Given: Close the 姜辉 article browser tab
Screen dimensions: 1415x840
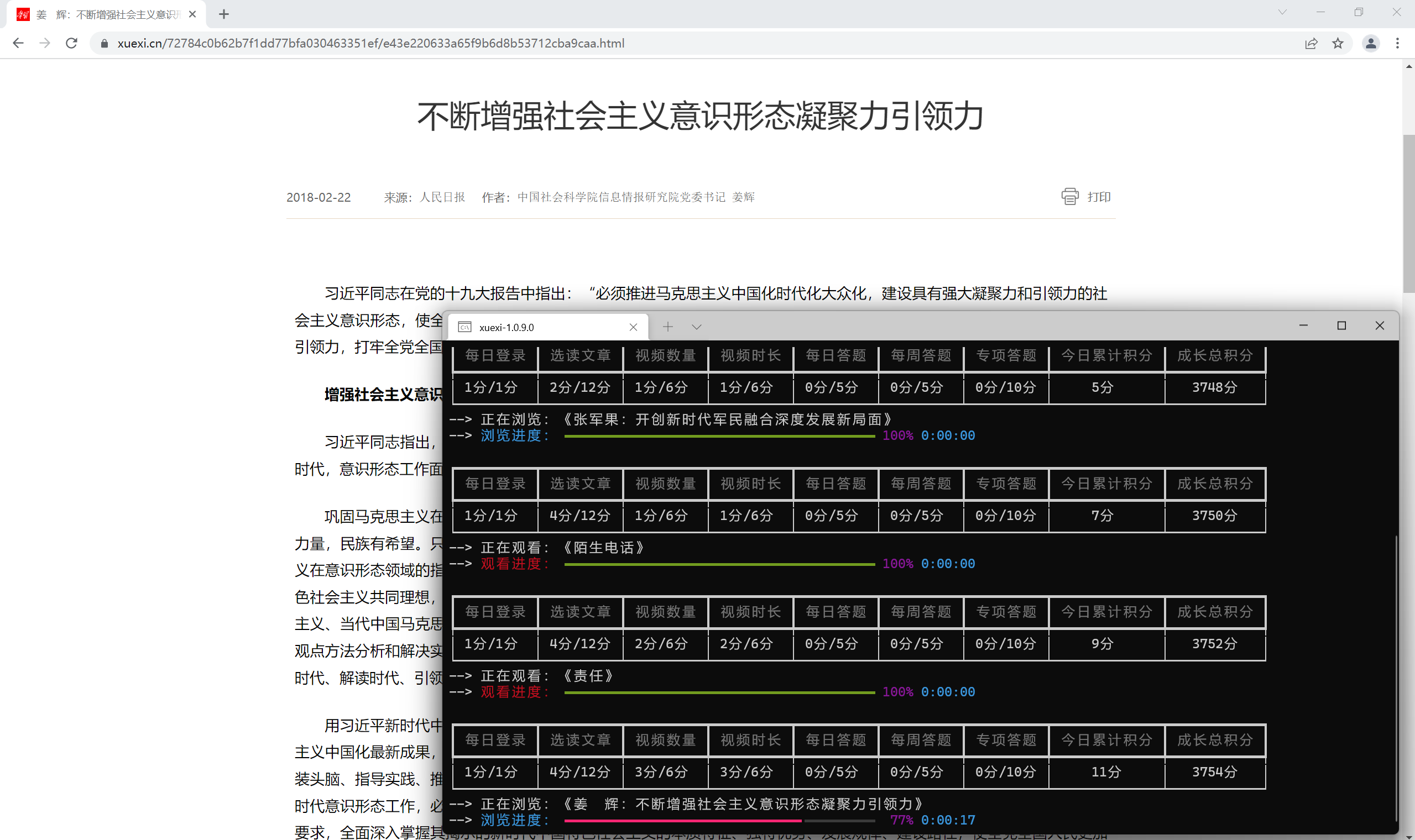Looking at the screenshot, I should point(192,14).
